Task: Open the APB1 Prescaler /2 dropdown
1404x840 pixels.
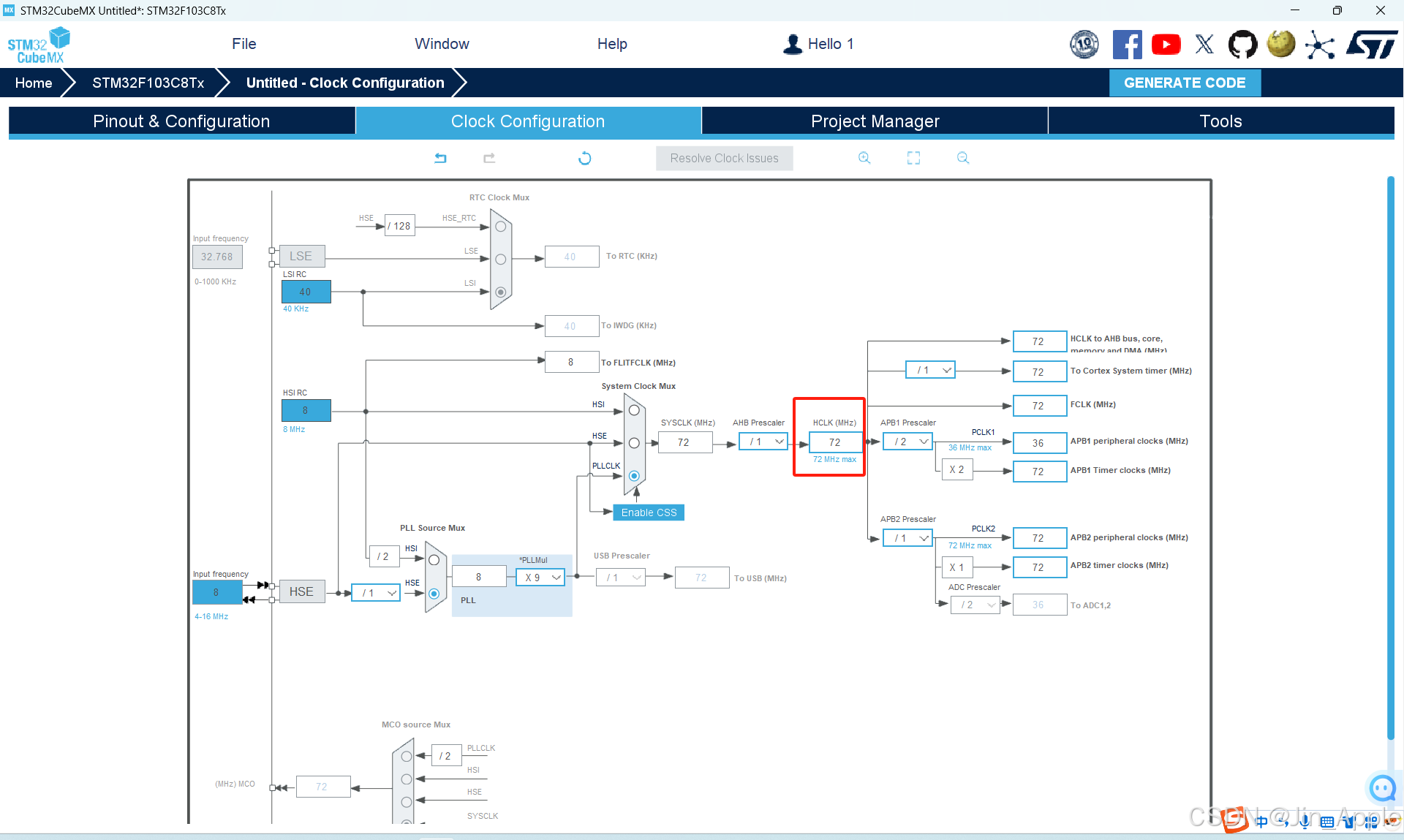Action: click(x=907, y=442)
